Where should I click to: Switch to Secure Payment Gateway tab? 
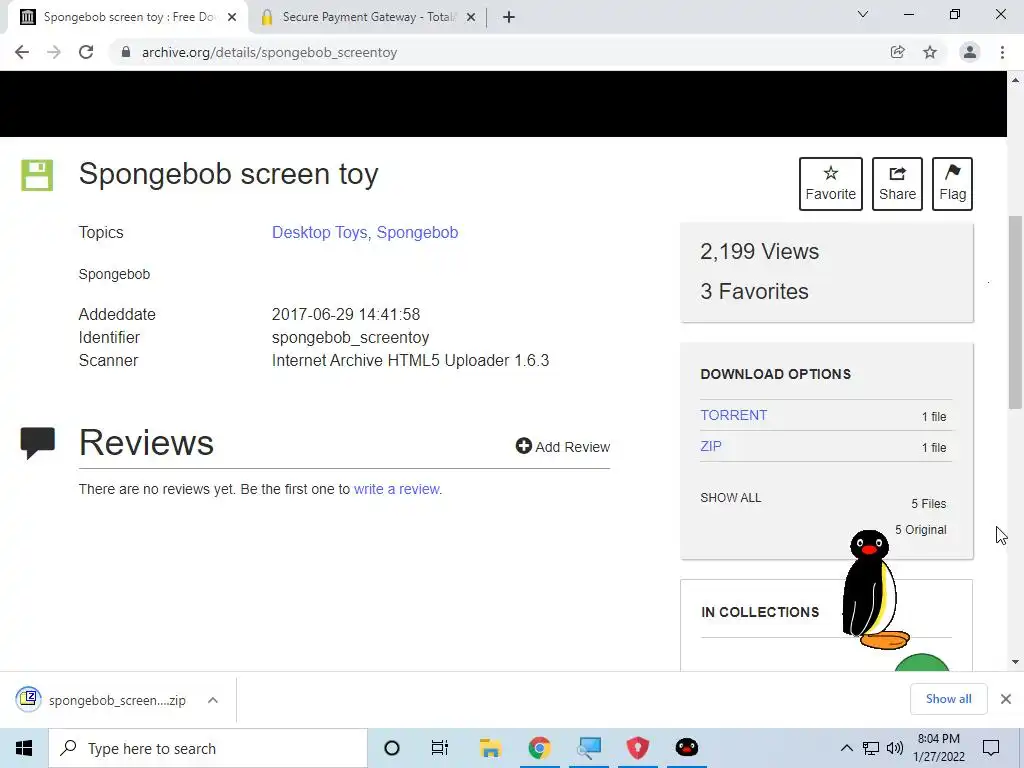369,17
